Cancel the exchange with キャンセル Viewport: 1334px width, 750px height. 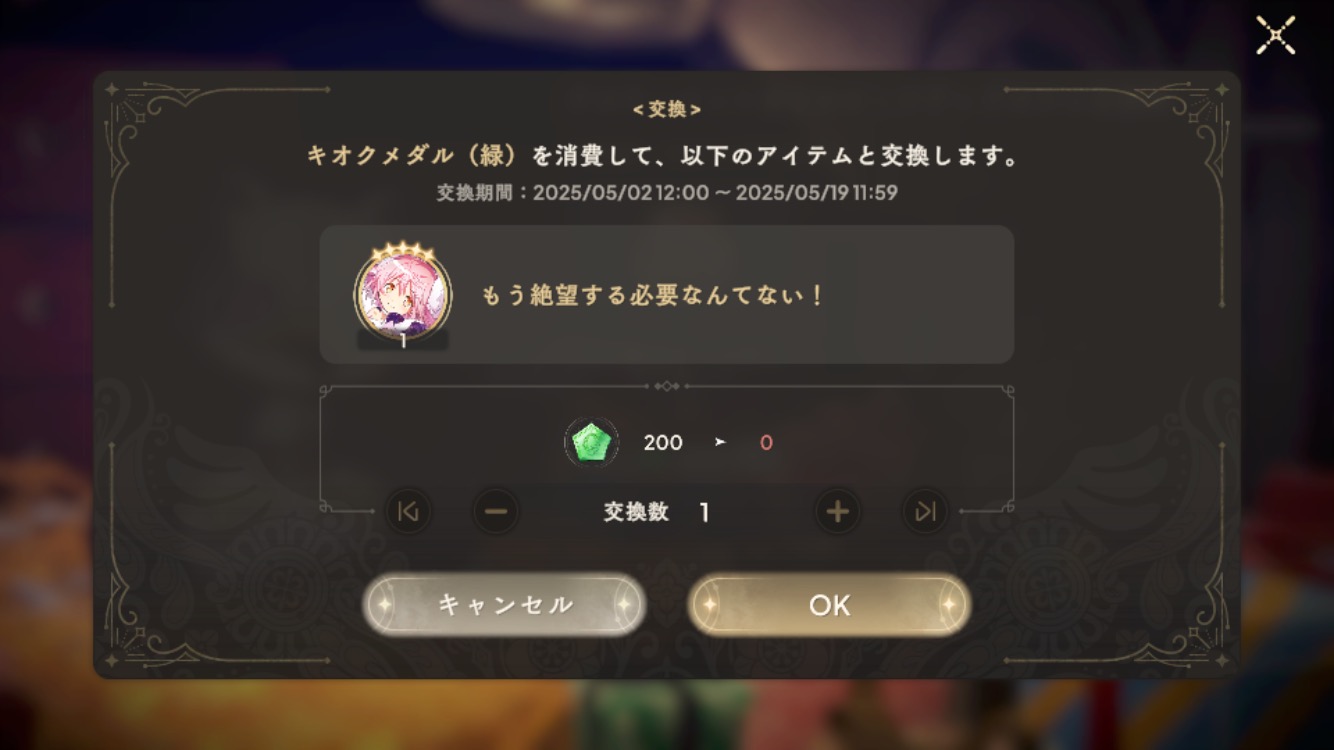[504, 605]
